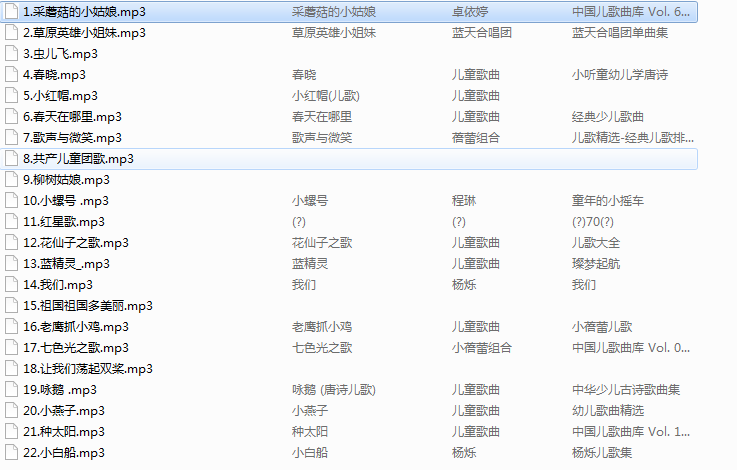Click album cell 经典少儿歌曲

pyautogui.click(x=608, y=117)
